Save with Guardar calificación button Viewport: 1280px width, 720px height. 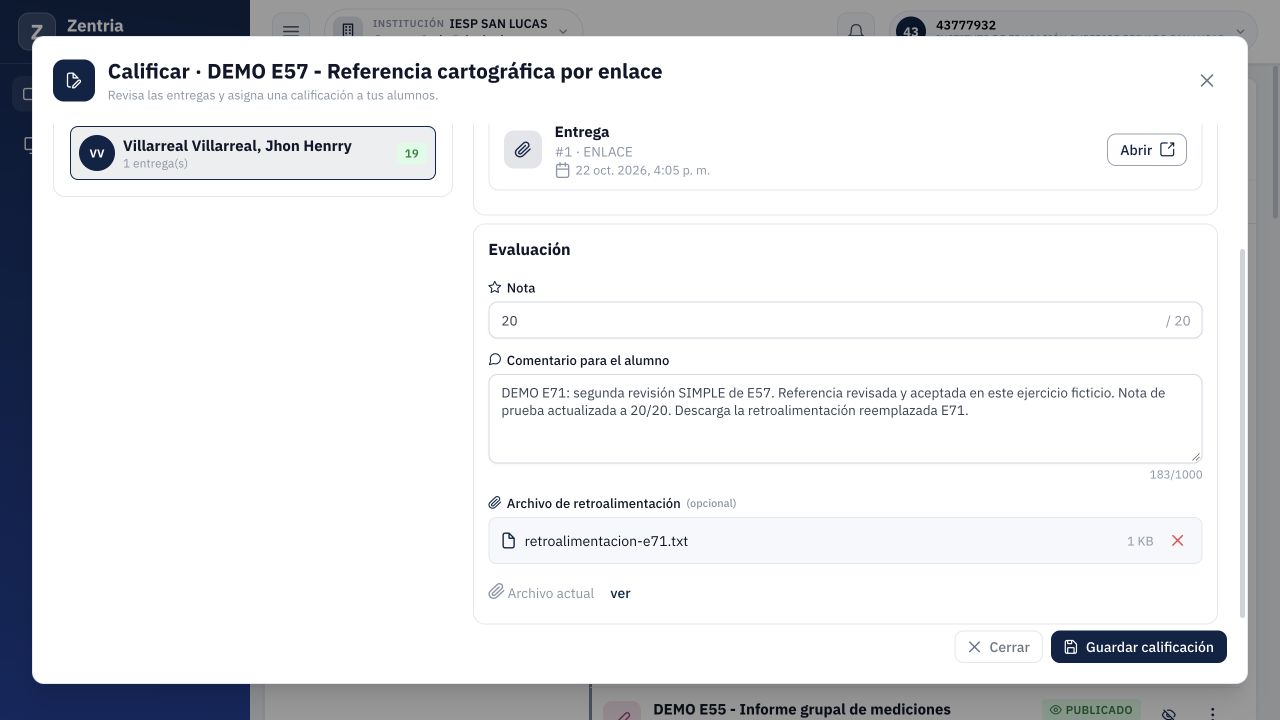tap(1139, 647)
